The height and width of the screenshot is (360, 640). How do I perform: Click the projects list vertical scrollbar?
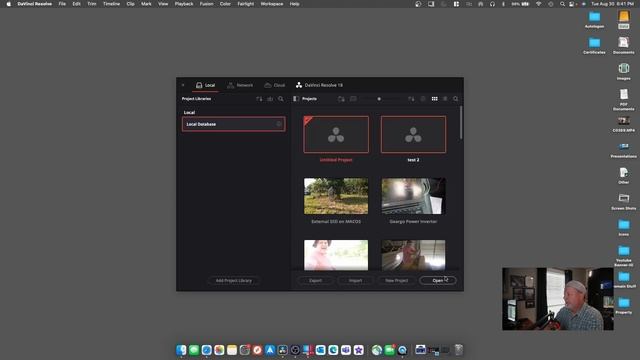click(x=461, y=122)
